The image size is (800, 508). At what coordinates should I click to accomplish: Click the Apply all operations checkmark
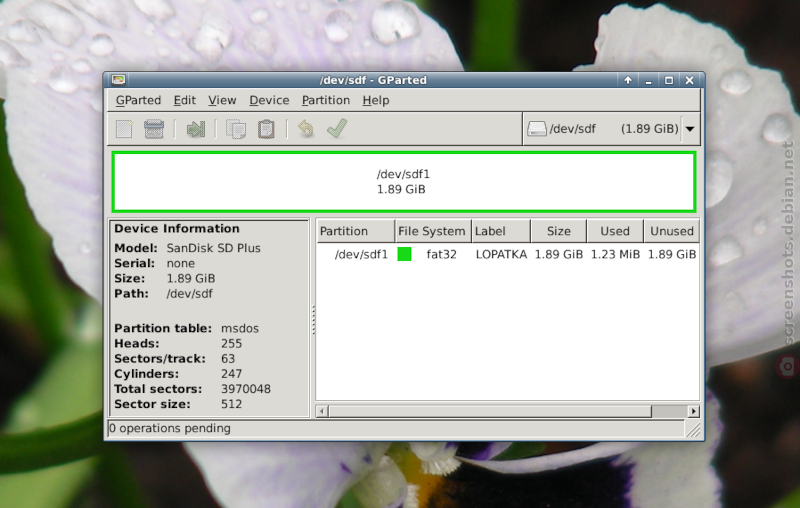click(337, 129)
